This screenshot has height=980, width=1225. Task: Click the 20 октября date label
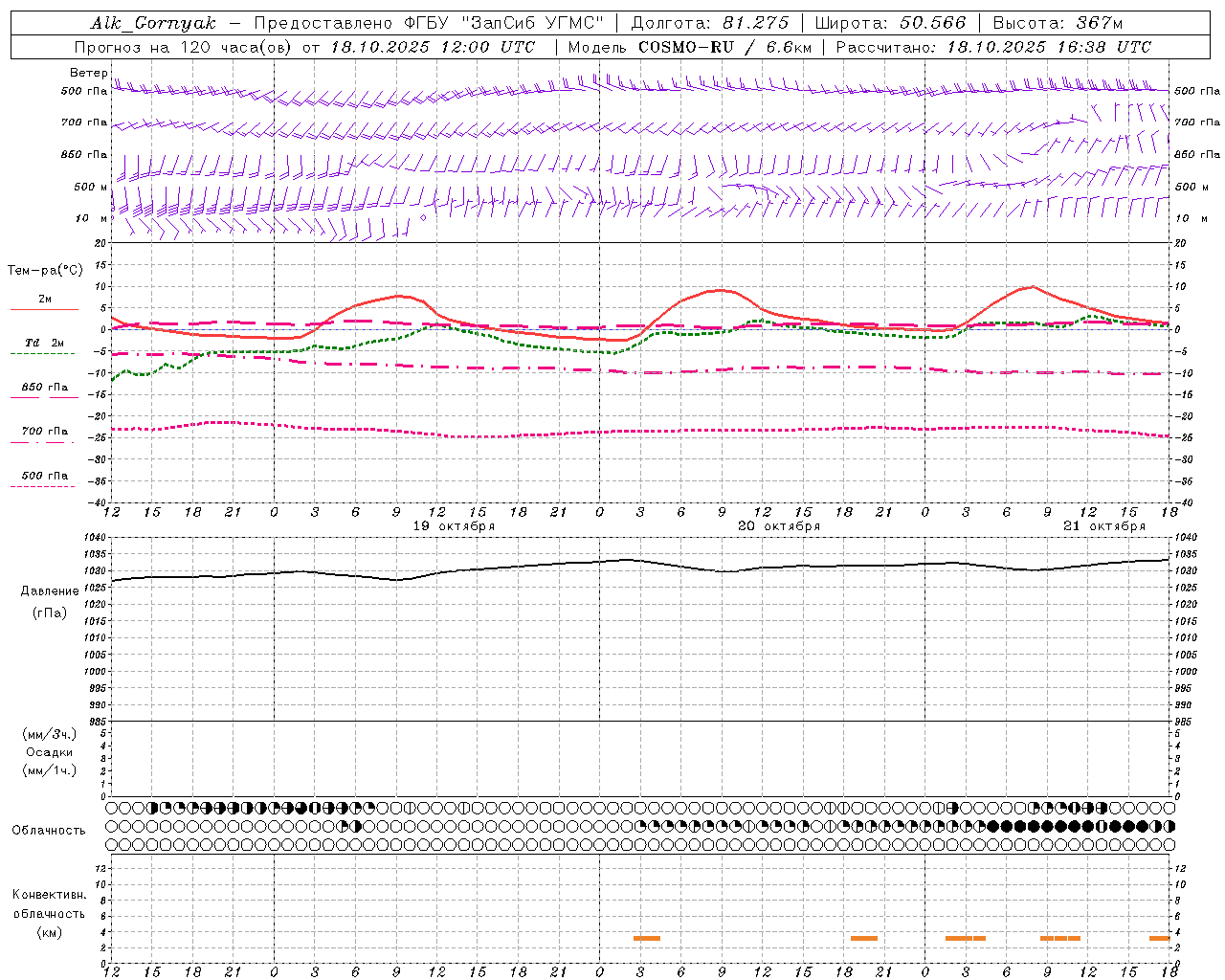[779, 526]
